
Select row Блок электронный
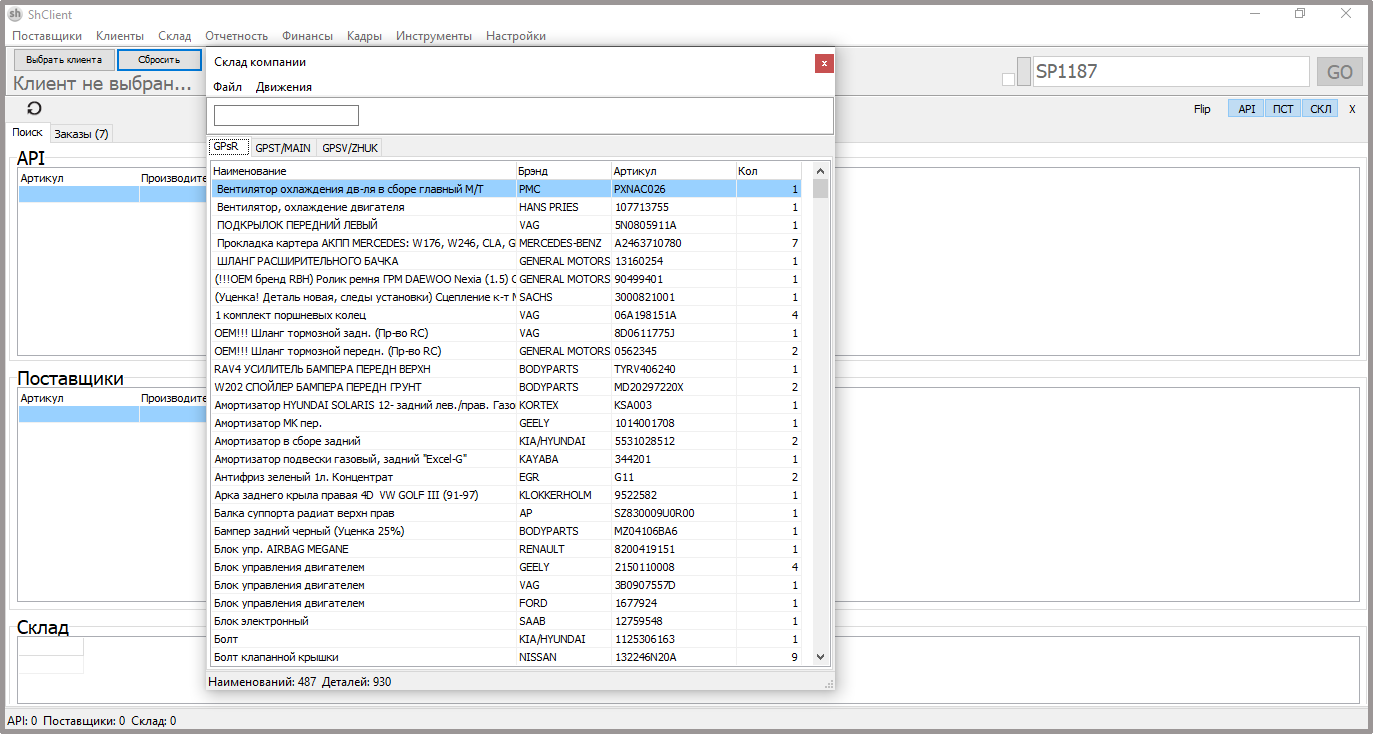tap(506, 621)
